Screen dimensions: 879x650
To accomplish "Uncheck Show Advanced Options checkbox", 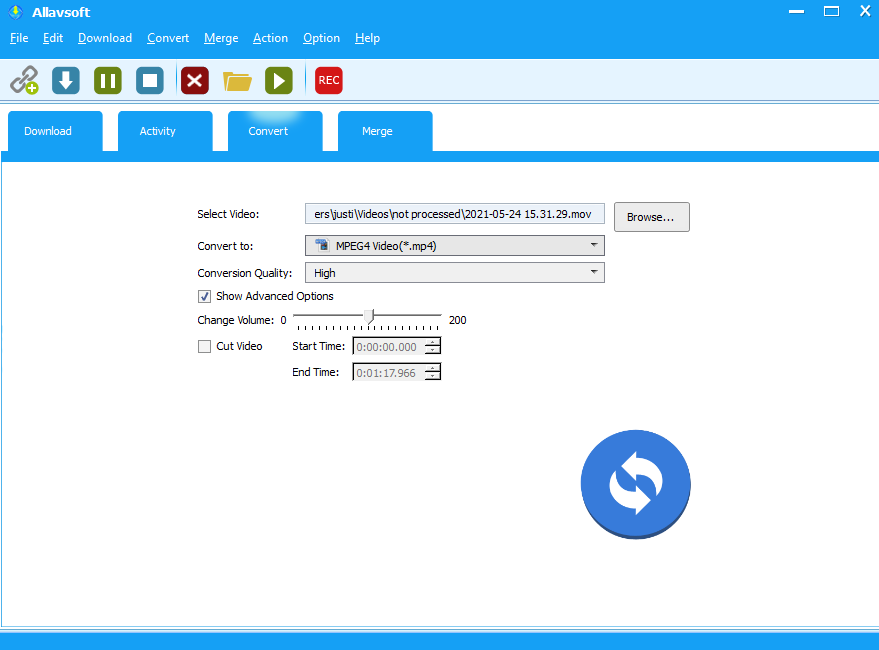I will pyautogui.click(x=205, y=297).
